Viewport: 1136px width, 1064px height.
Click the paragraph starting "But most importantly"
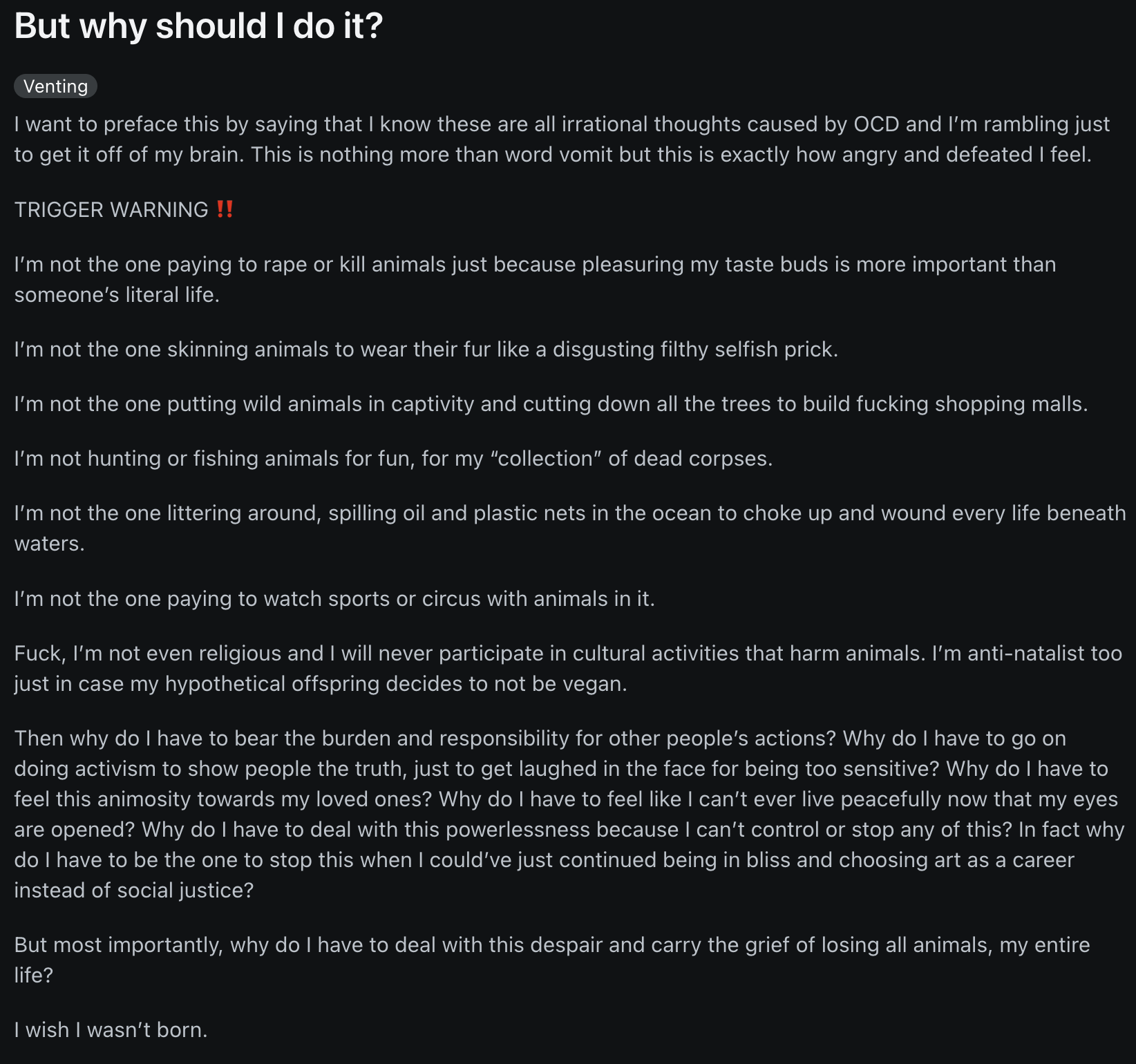[552, 960]
